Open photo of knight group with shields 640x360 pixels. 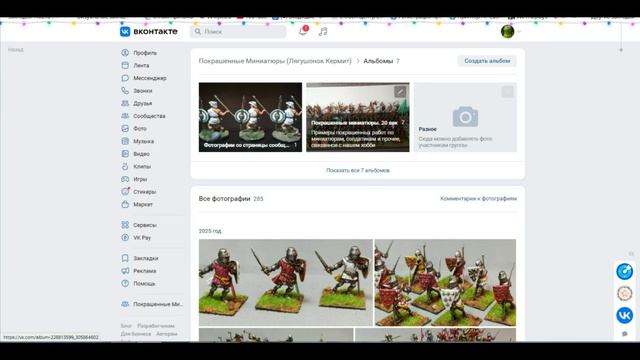pyautogui.click(x=445, y=282)
